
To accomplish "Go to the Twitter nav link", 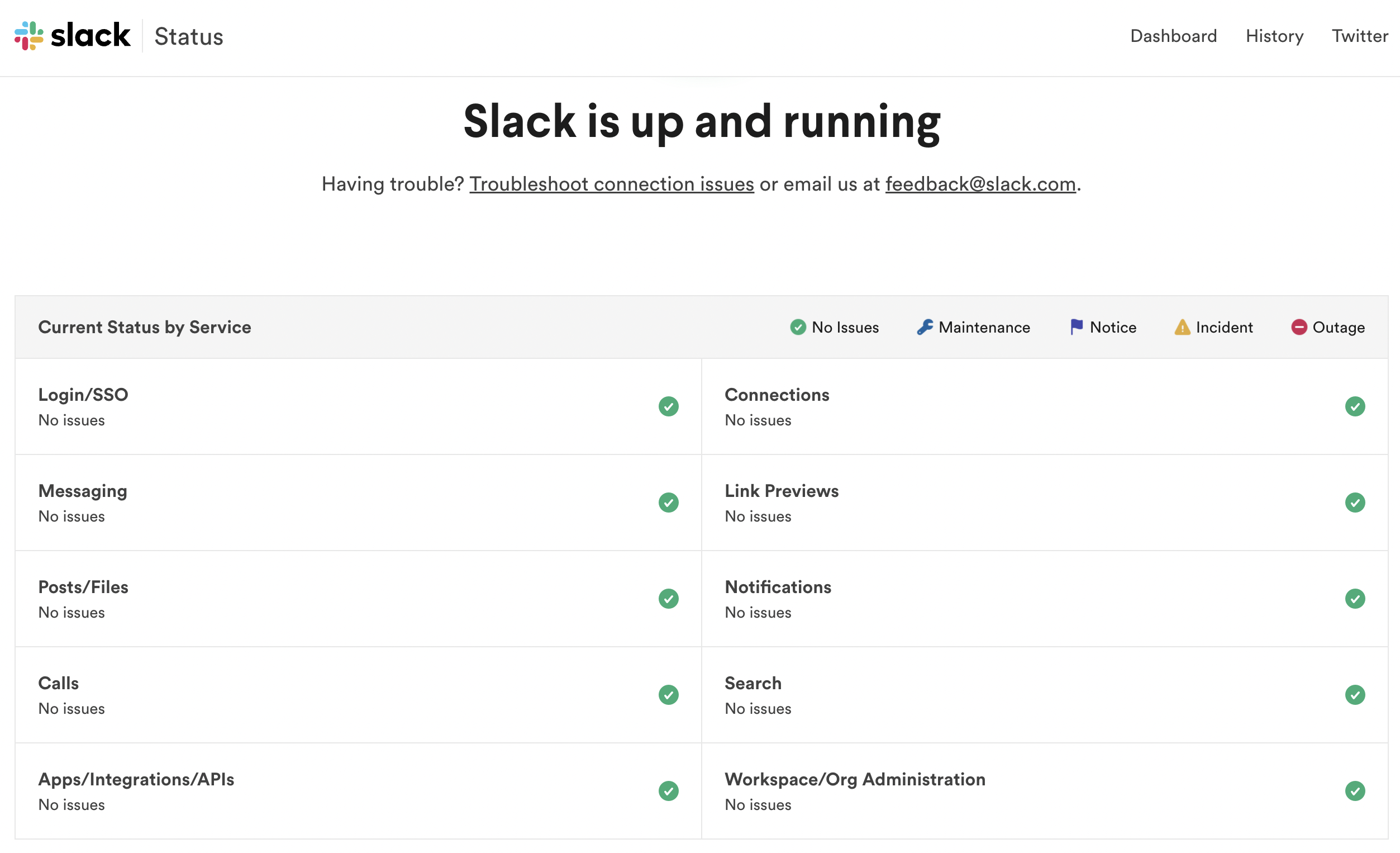I will [1360, 36].
